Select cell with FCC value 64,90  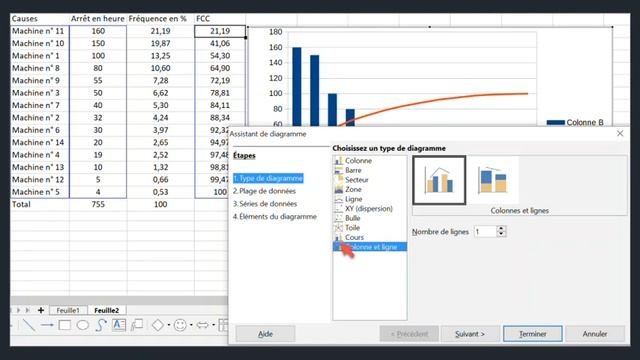[220, 68]
